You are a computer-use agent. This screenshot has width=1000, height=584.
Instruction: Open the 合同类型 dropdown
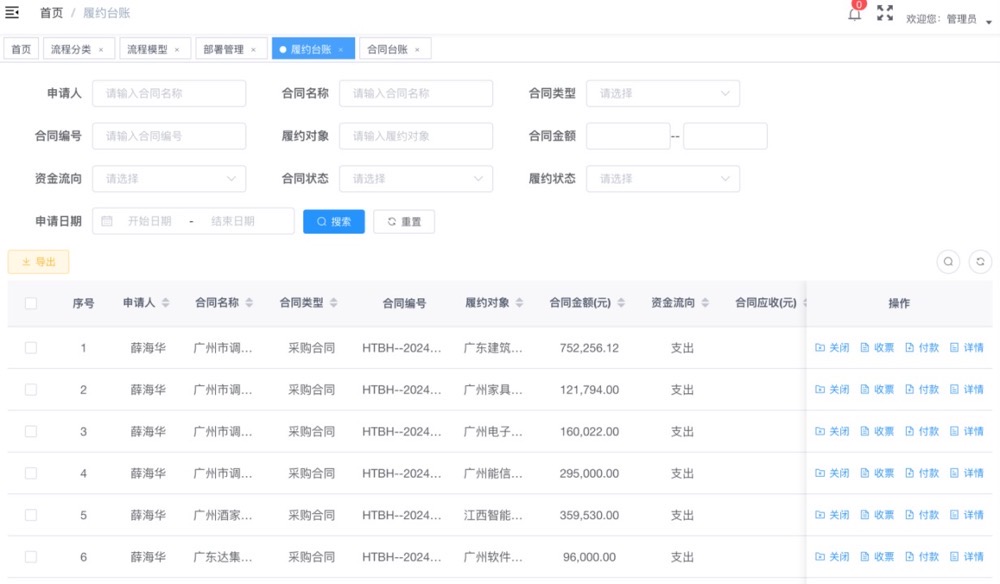tap(663, 94)
